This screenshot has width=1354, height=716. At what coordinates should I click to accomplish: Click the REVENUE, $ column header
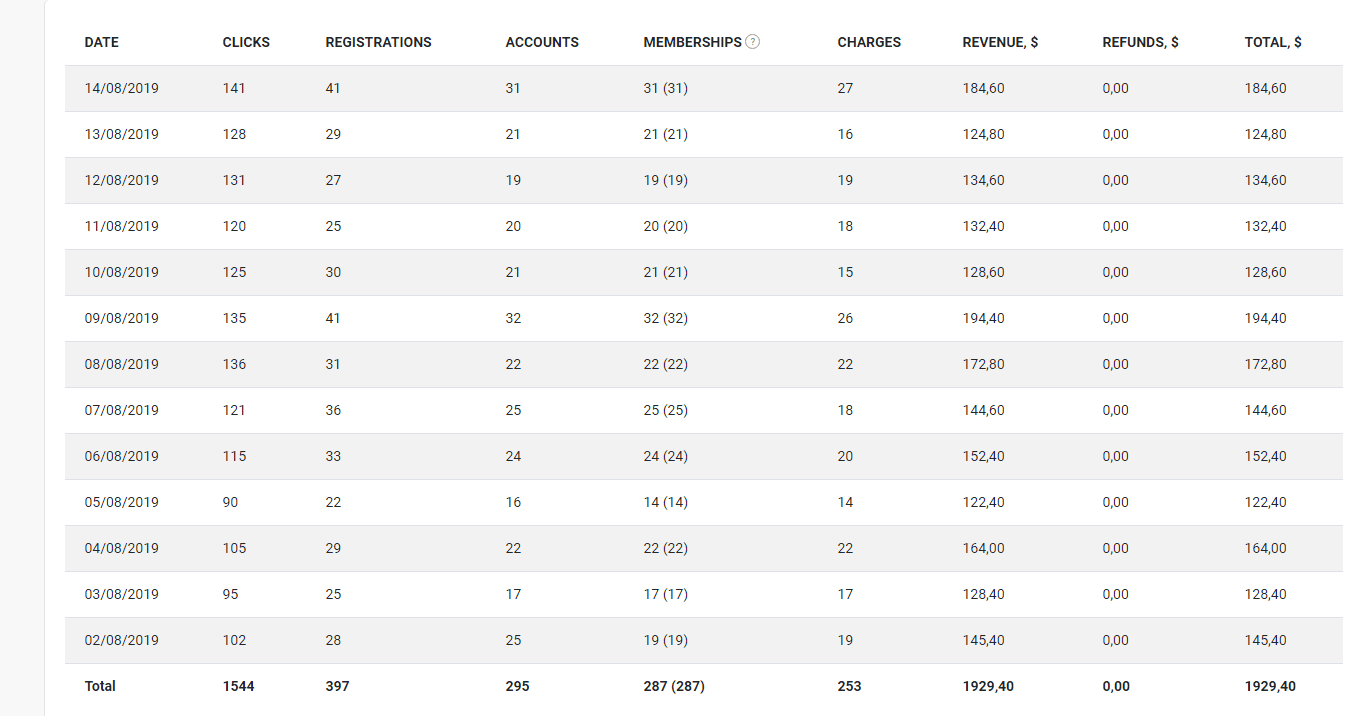point(1000,42)
